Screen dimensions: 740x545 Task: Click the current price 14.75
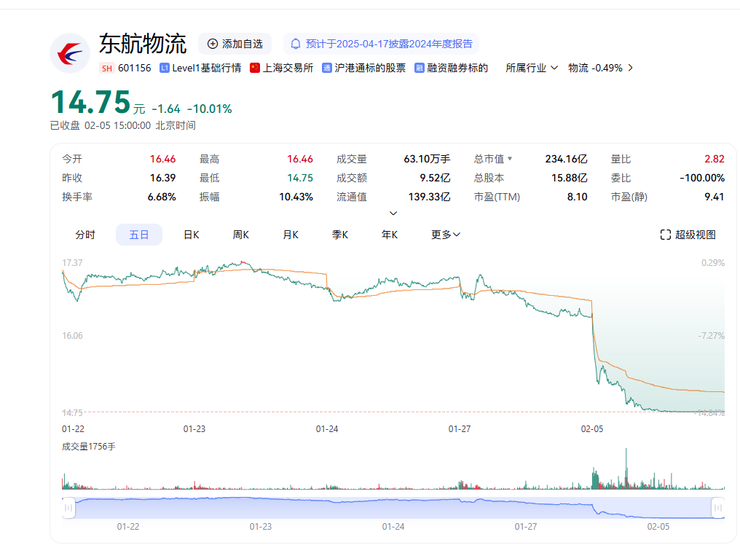(91, 102)
